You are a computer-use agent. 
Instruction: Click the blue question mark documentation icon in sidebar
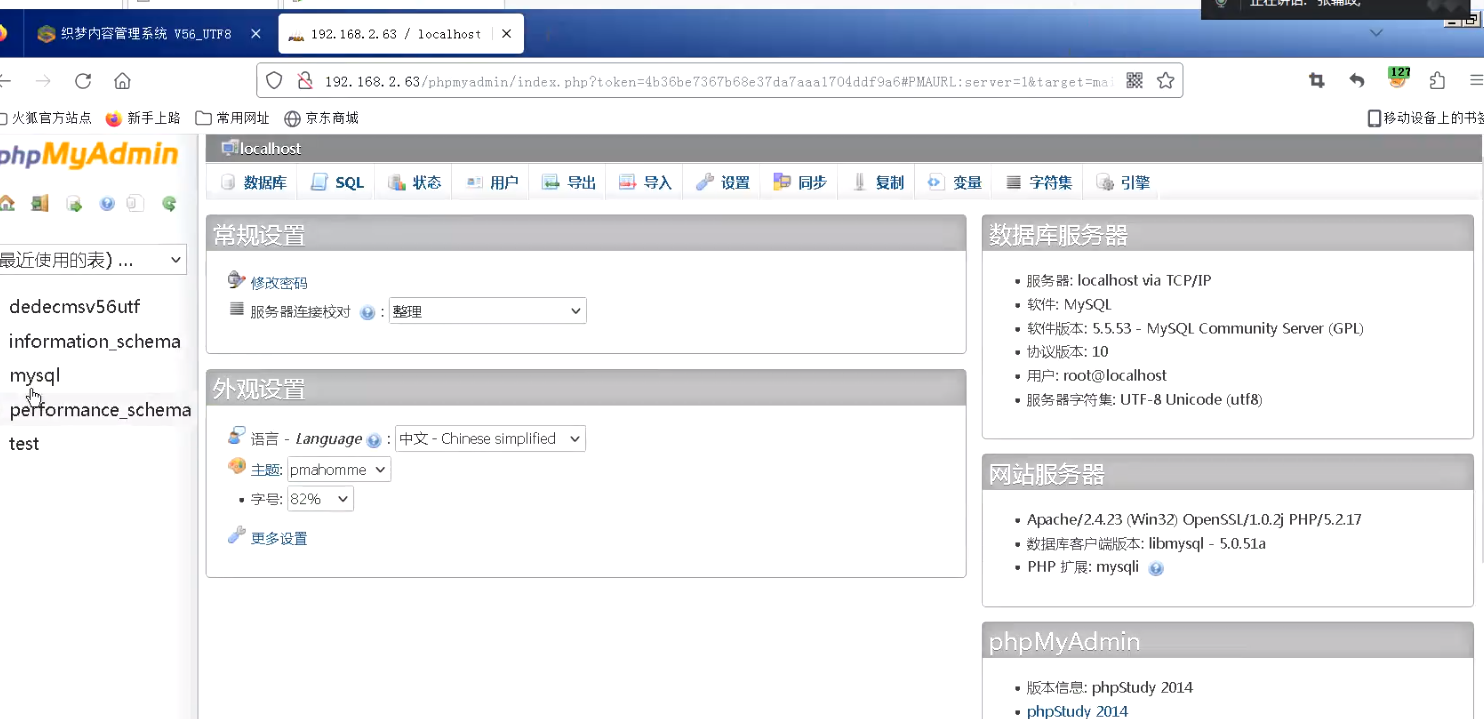[x=107, y=204]
